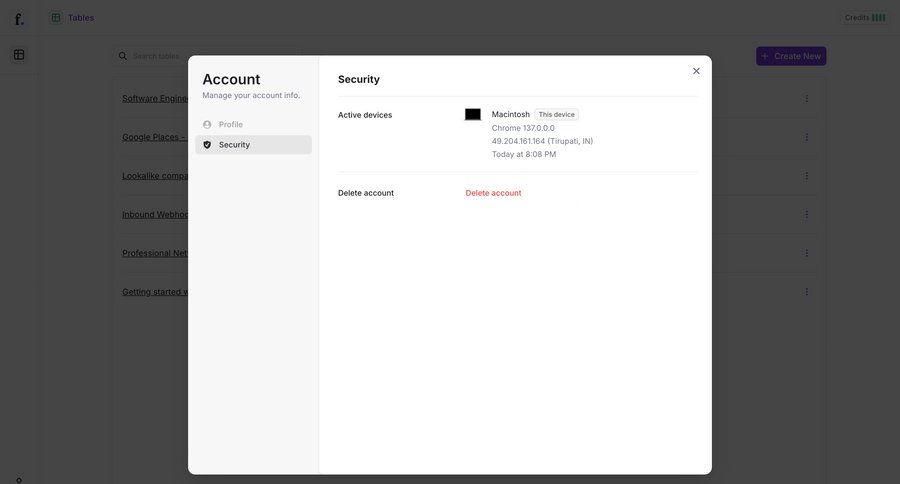Image resolution: width=900 pixels, height=484 pixels.
Task: Click the red Delete account link
Action: click(493, 193)
